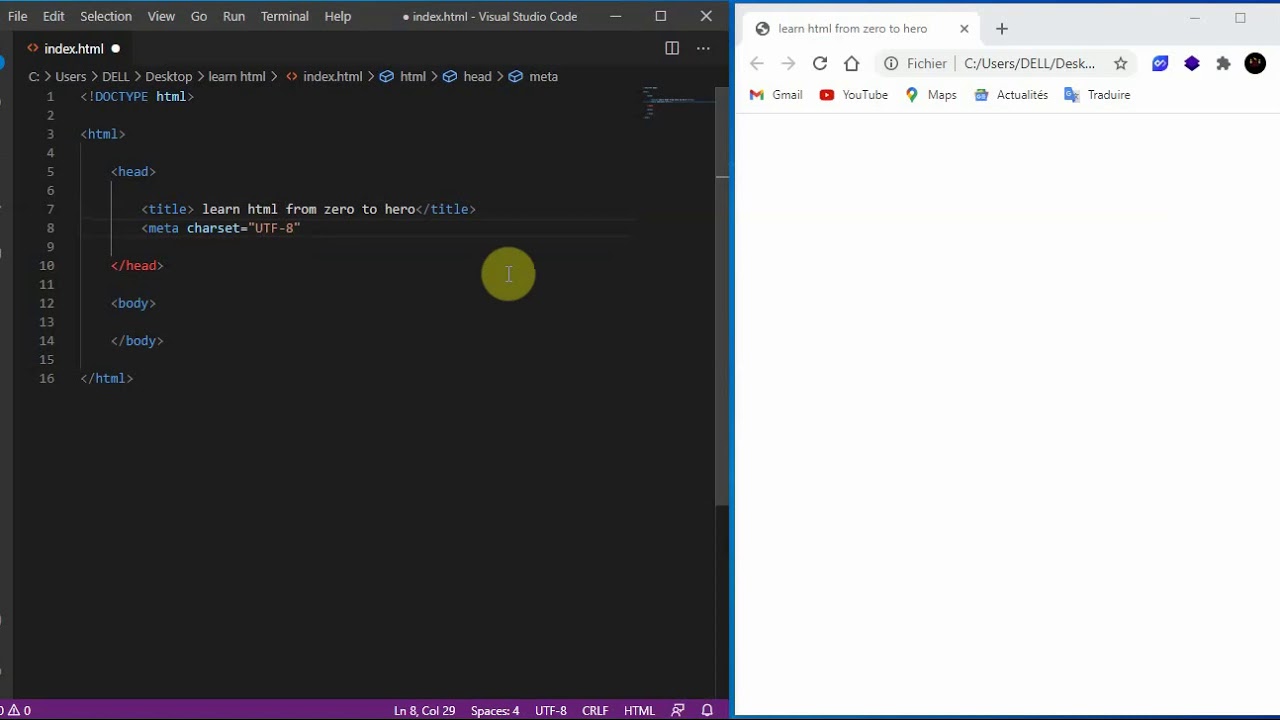Click the Chrome address bar URL
The width and height of the screenshot is (1280, 720).
point(1030,63)
